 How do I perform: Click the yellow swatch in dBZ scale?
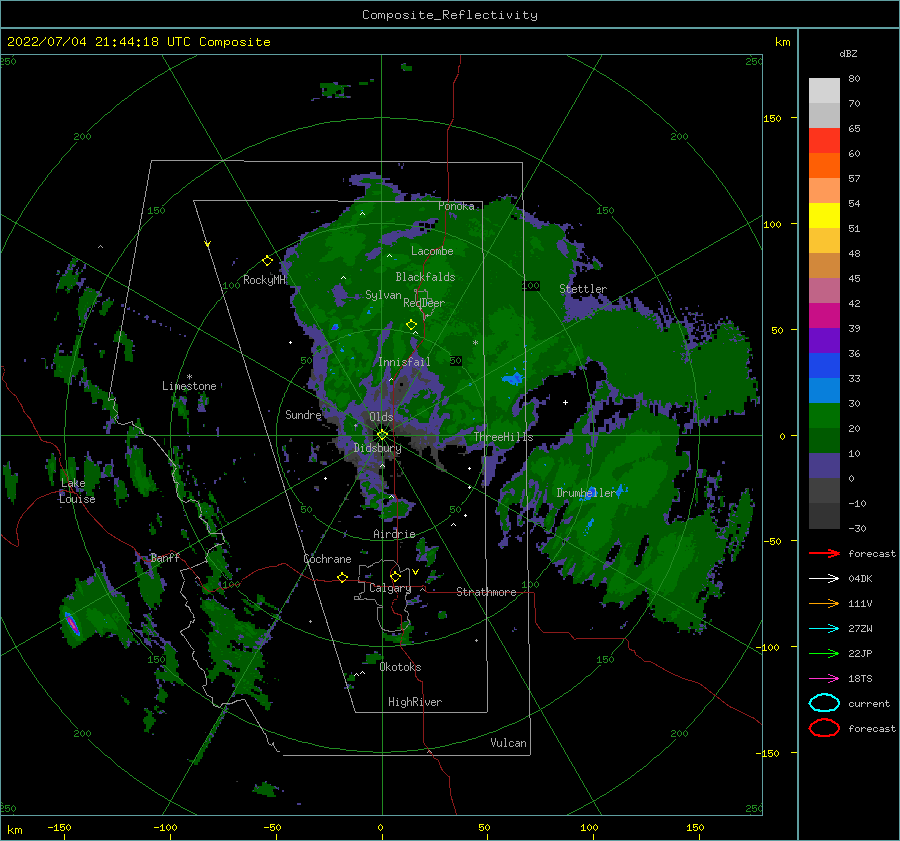[x=824, y=215]
